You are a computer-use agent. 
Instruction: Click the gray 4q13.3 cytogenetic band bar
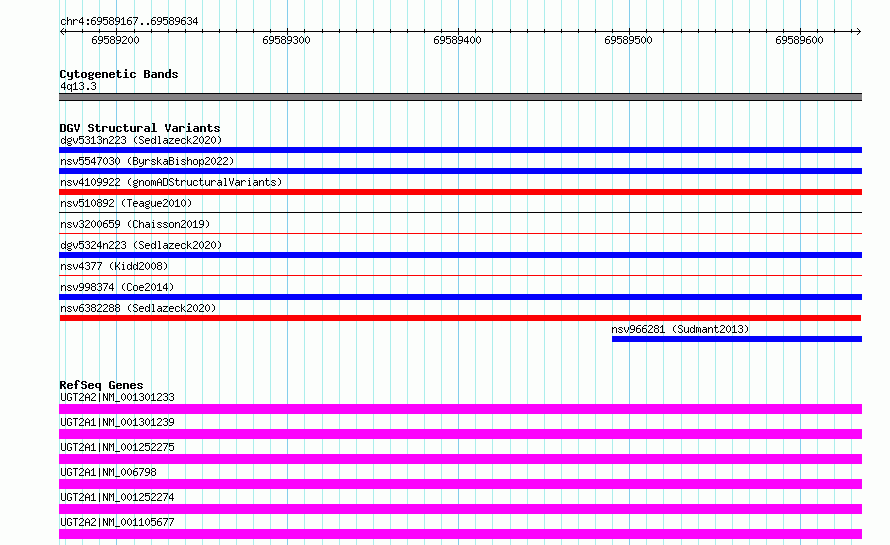[460, 97]
